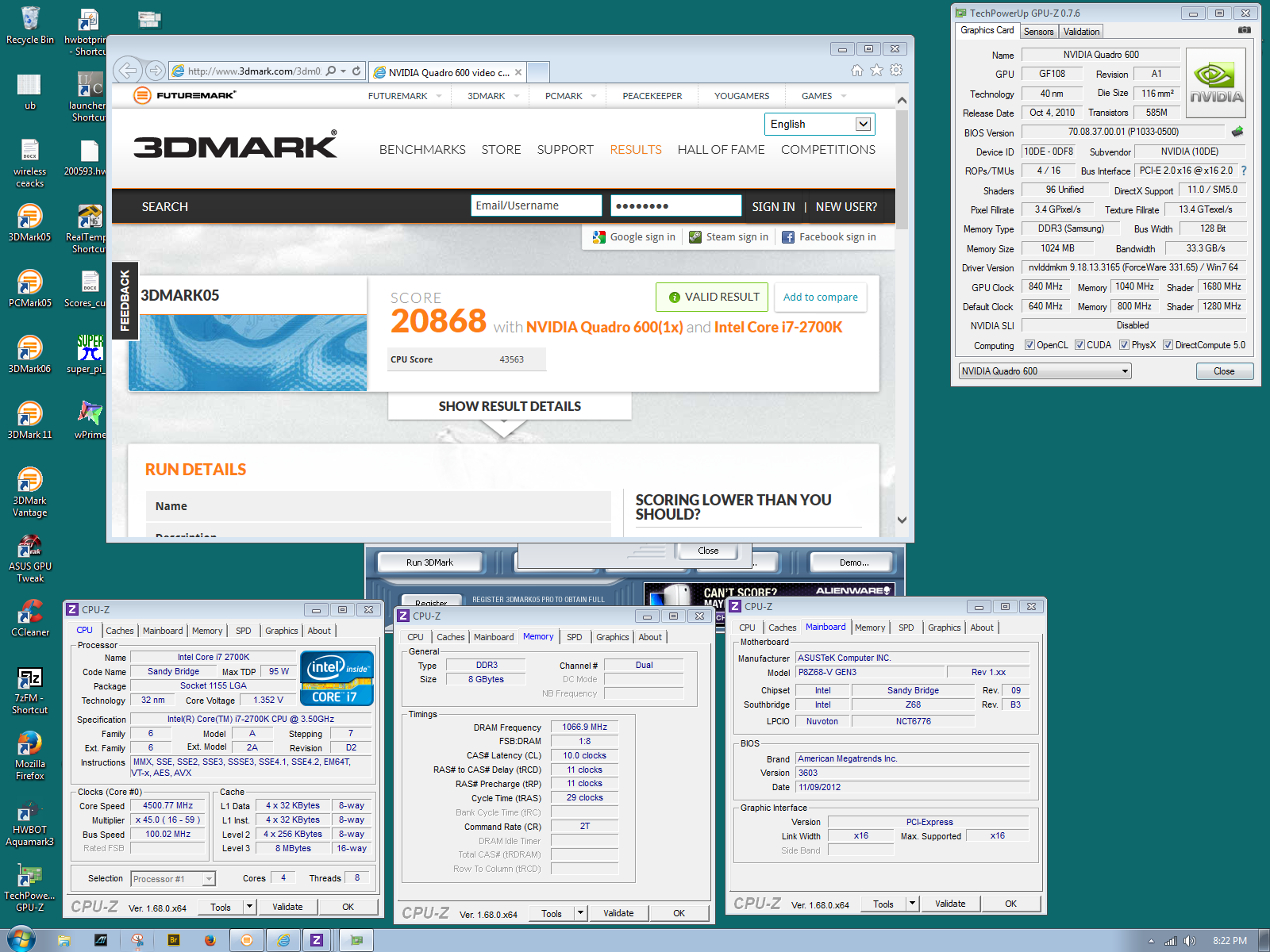Screen dimensions: 1270x952
Task: Open English language dropdown on 3DMark site
Action: tap(820, 124)
